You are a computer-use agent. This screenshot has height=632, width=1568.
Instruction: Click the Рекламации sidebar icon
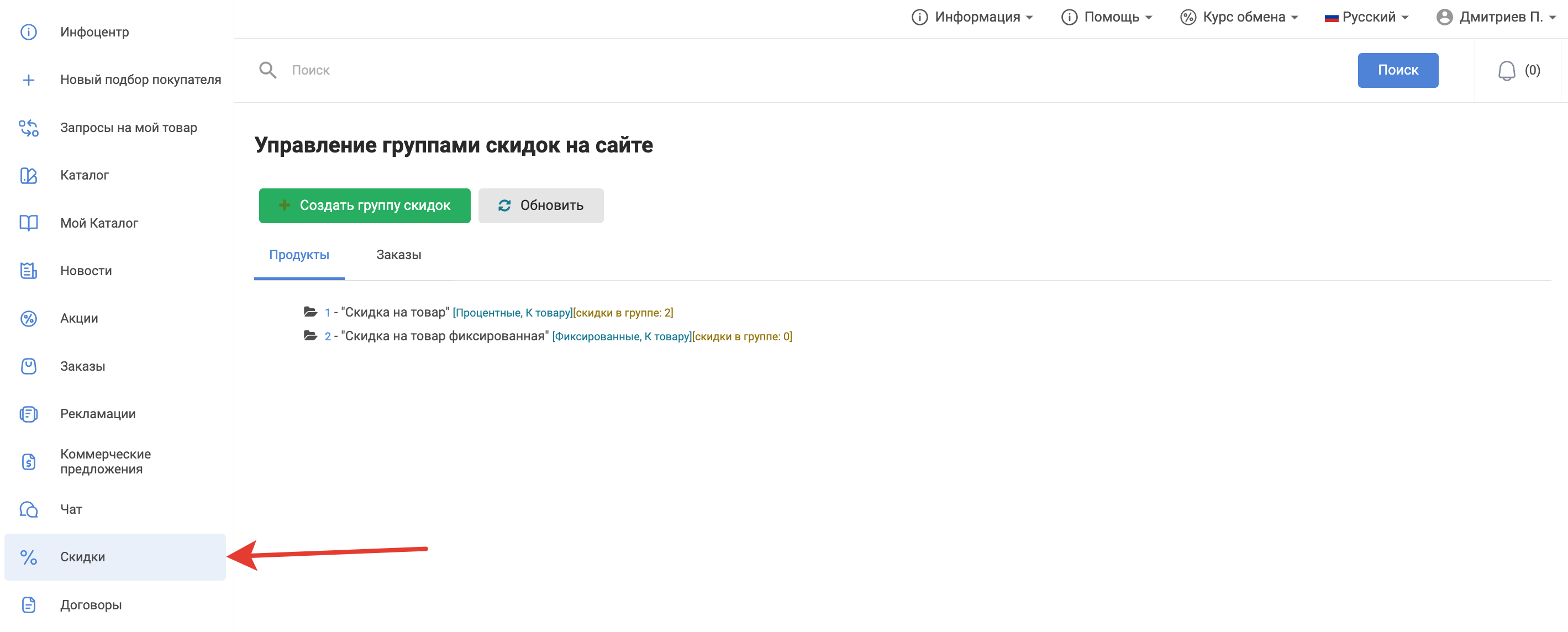tap(29, 414)
